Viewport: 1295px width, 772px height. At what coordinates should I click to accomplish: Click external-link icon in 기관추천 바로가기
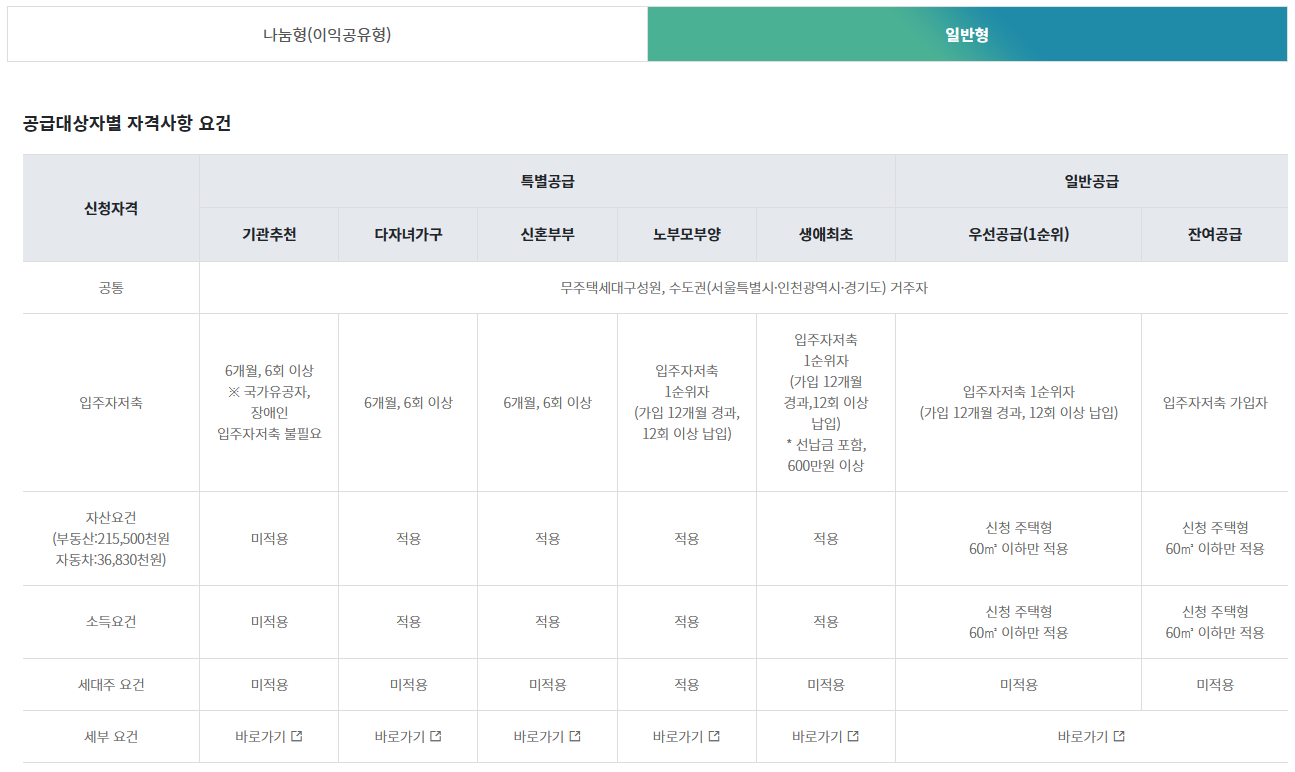[297, 737]
